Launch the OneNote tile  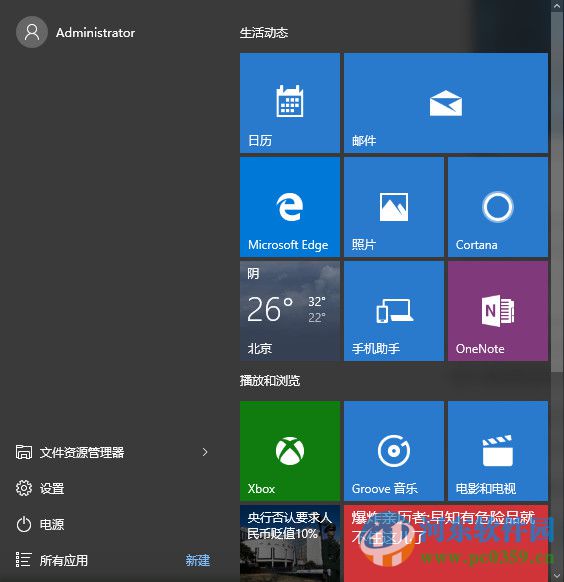498,311
